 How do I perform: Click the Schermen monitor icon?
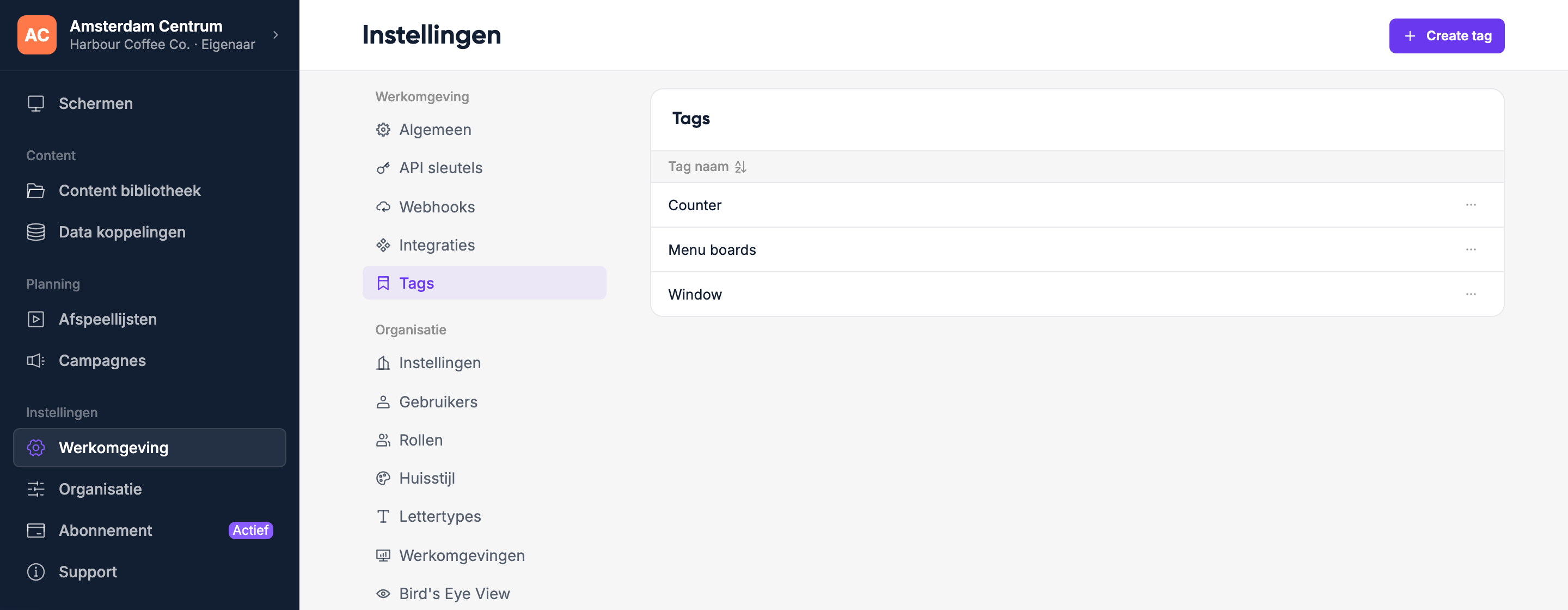pos(36,103)
